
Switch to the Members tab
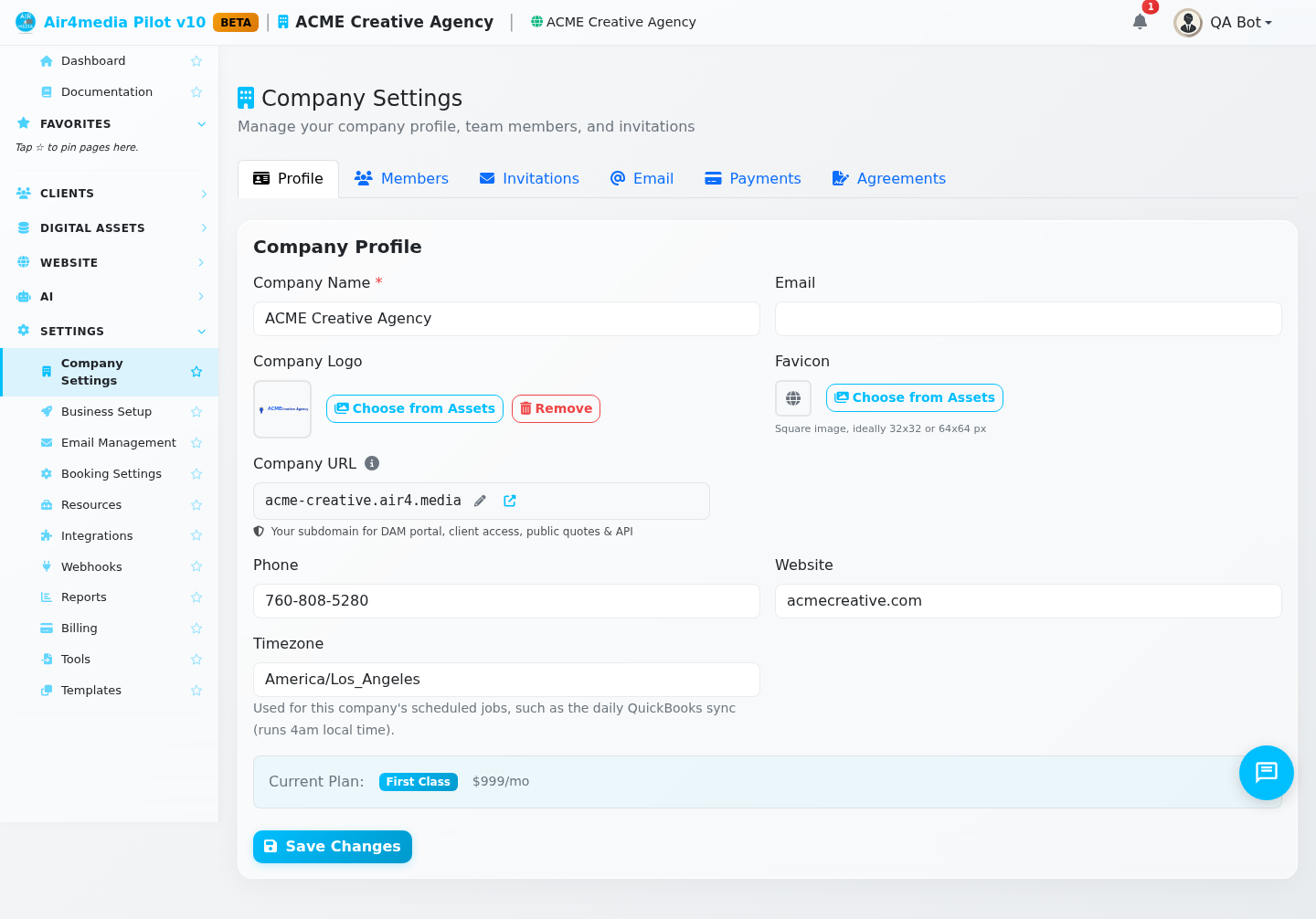coord(401,179)
